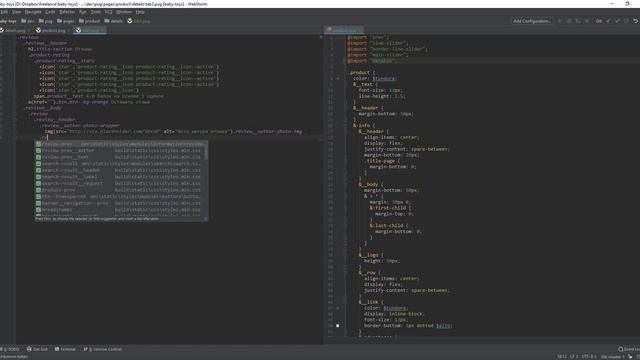This screenshot has height=360, width=640.
Task: Click the Git rollback arrow icon
Action: (636, 21)
